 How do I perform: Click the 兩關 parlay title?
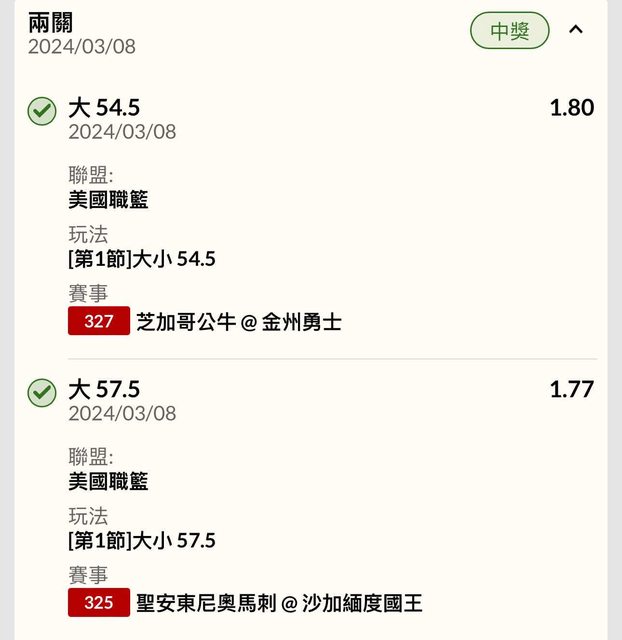point(51,23)
